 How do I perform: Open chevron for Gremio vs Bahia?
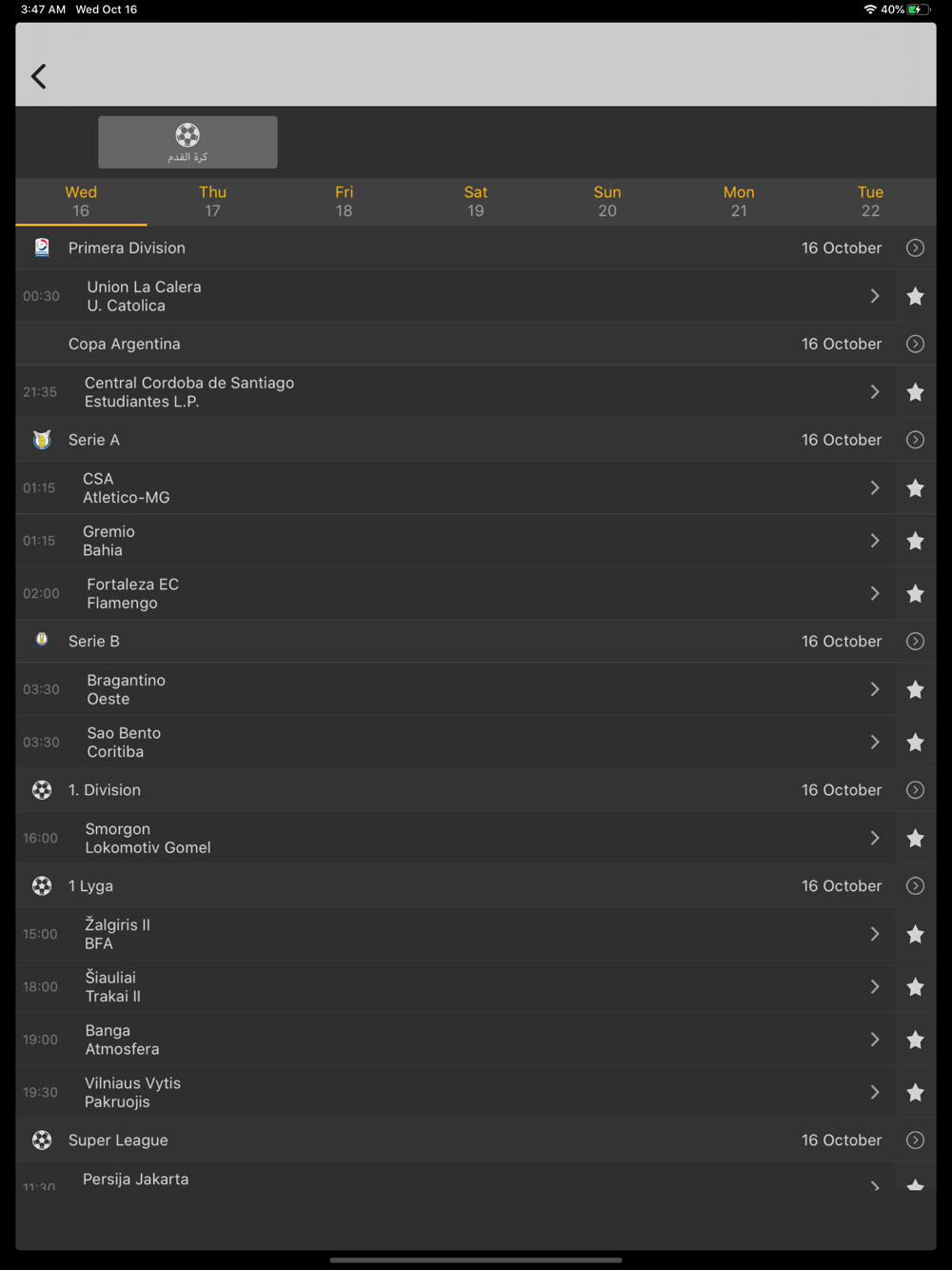click(x=874, y=541)
